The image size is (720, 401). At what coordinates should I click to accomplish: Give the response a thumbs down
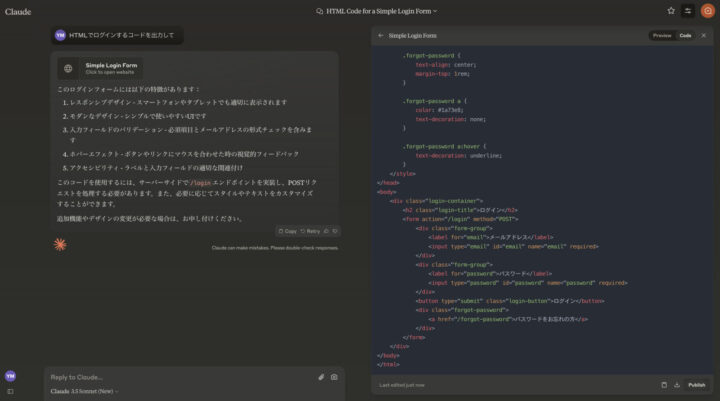334,231
